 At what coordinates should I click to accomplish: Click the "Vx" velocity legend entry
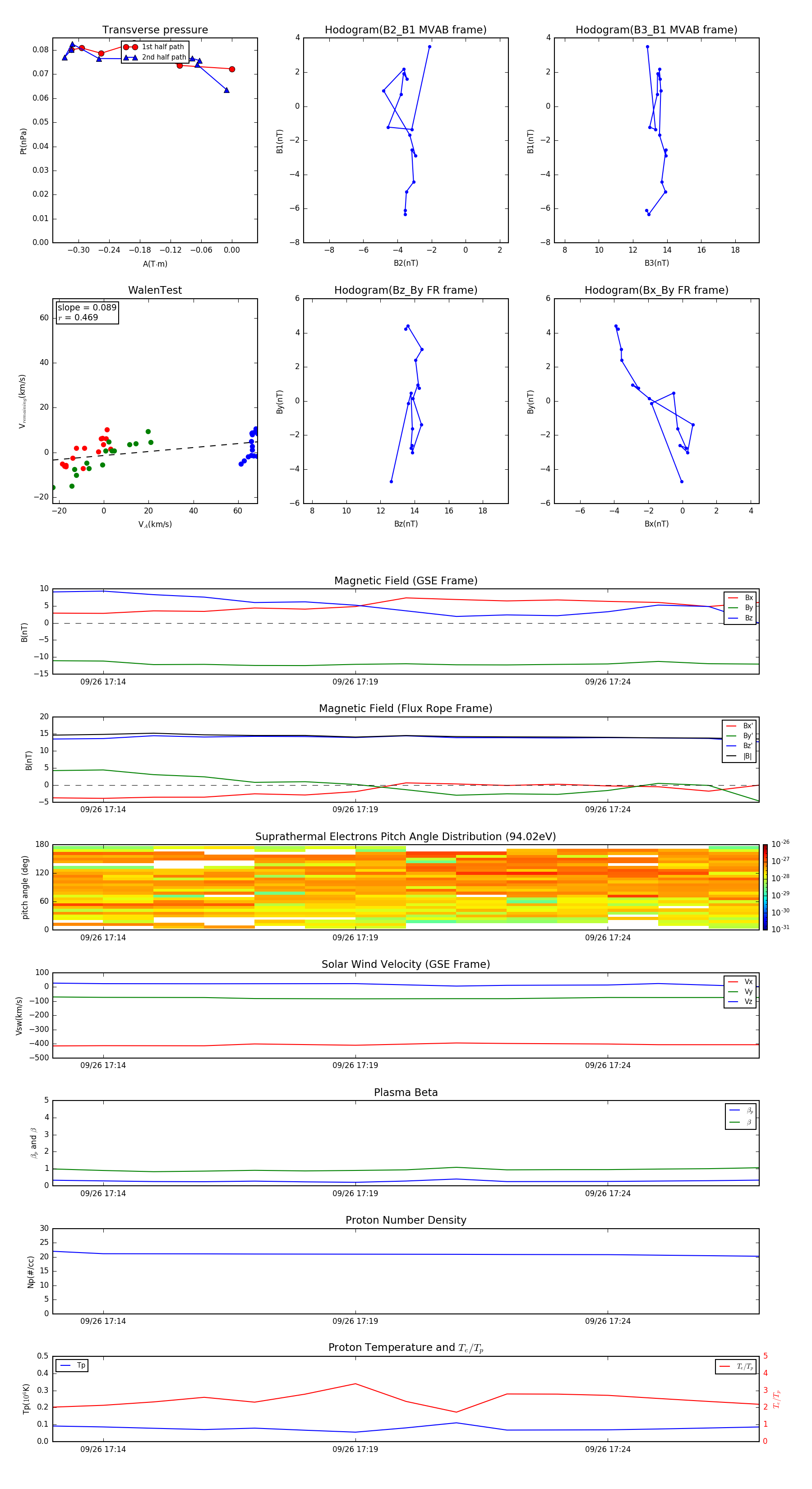(x=741, y=981)
